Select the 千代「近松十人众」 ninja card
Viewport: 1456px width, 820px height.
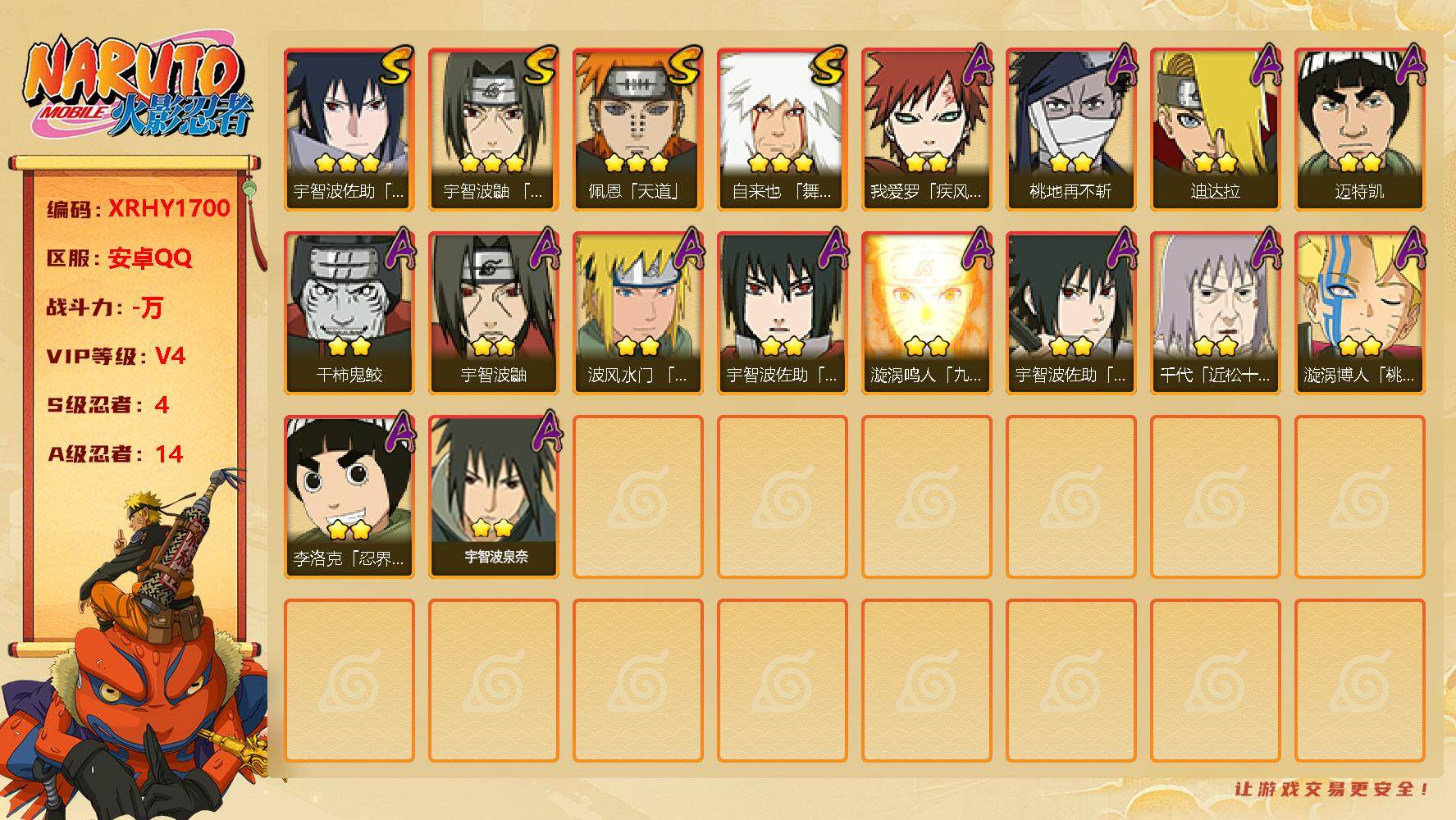(x=1215, y=312)
